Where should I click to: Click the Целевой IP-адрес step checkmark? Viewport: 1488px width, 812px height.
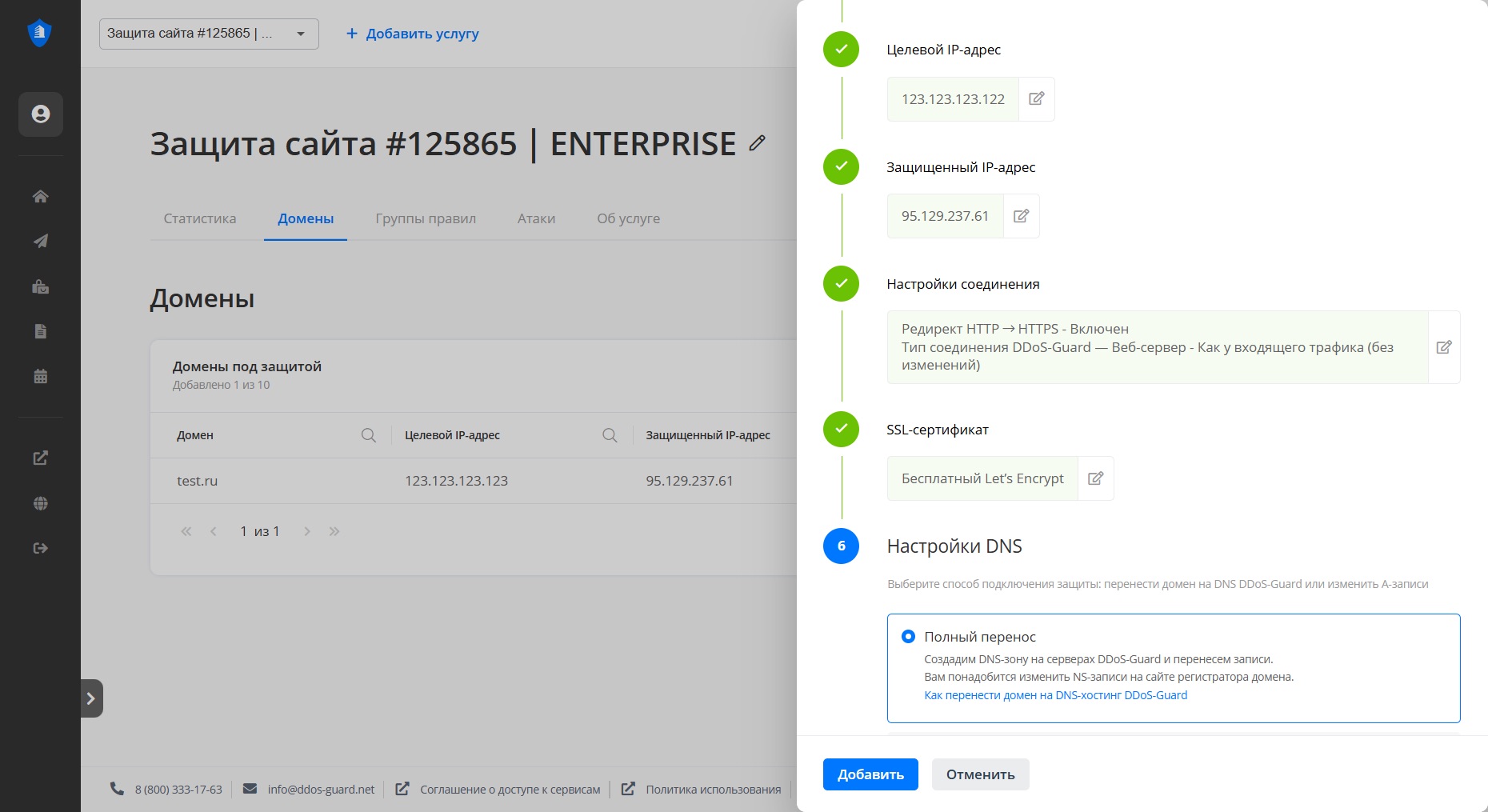click(x=841, y=50)
